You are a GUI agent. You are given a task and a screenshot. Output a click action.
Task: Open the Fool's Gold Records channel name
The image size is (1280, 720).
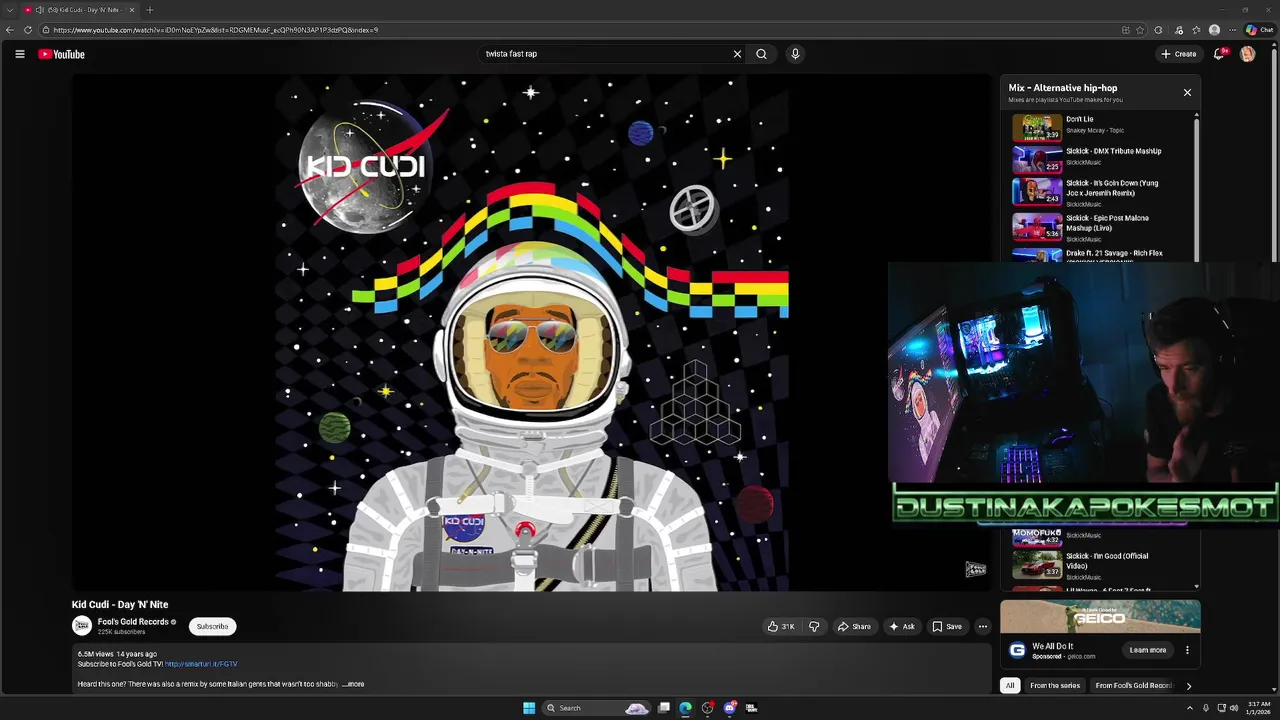(x=133, y=621)
